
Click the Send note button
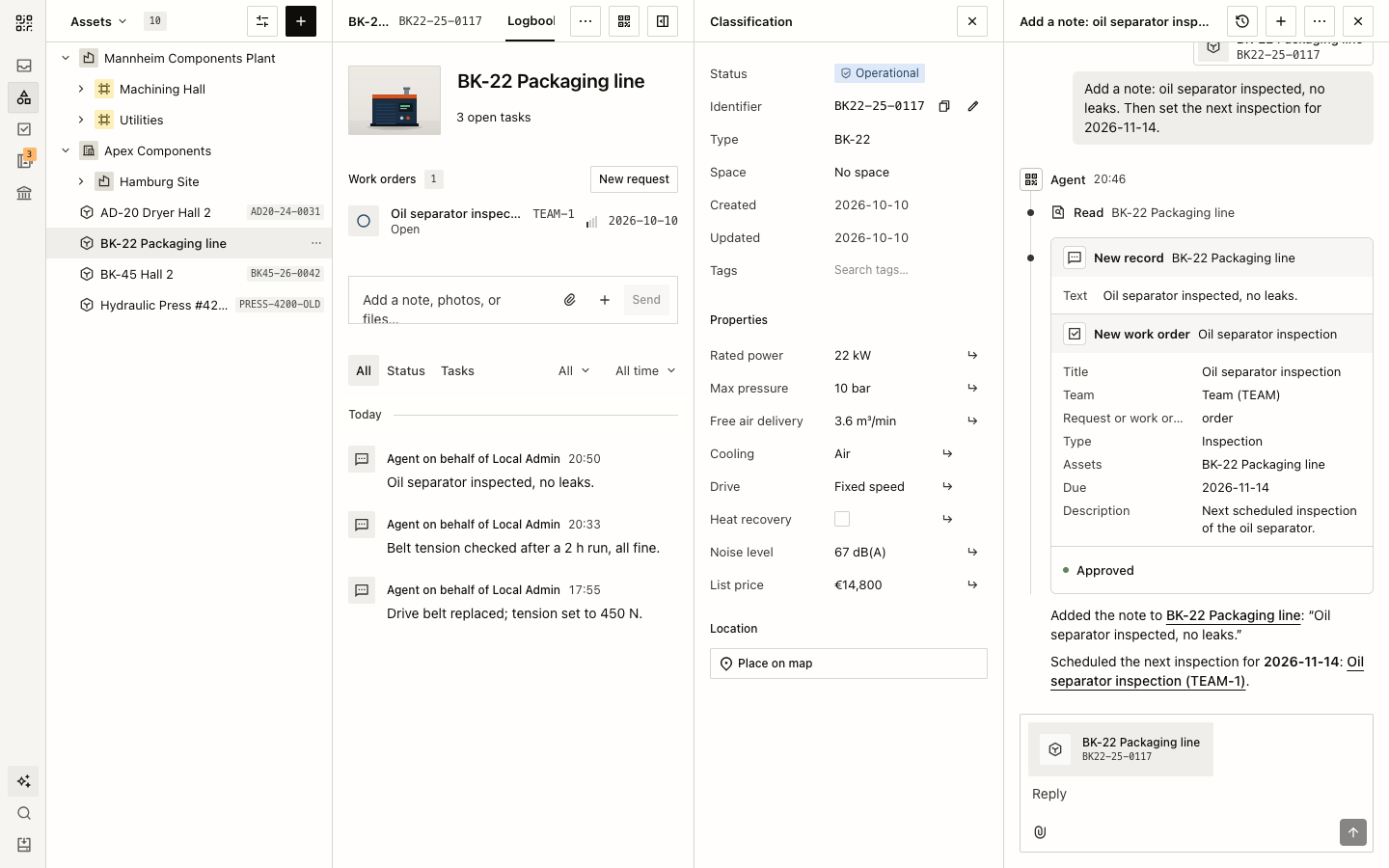point(646,300)
